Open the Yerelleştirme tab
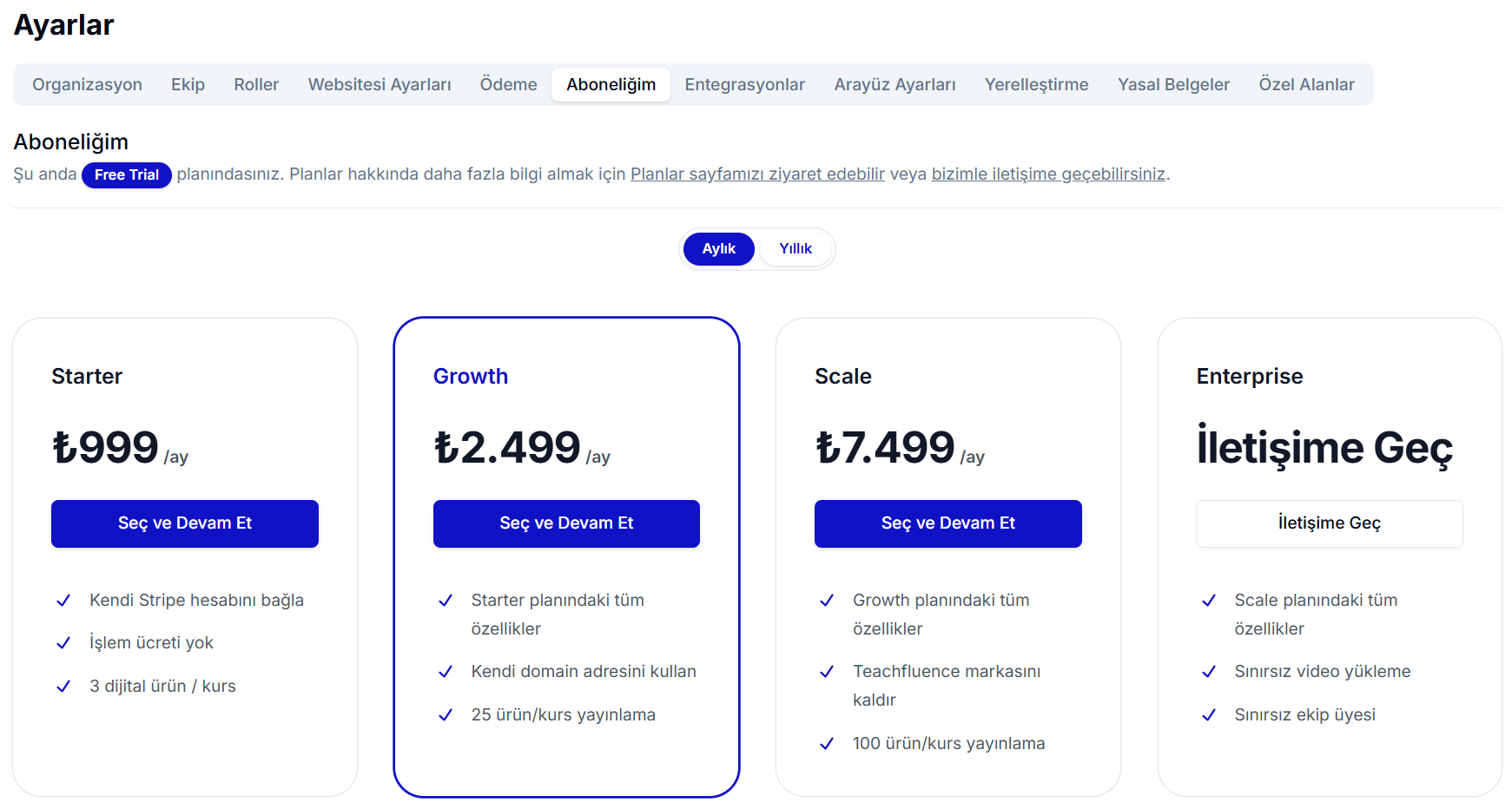Viewport: 1512px width, 809px height. [1036, 84]
